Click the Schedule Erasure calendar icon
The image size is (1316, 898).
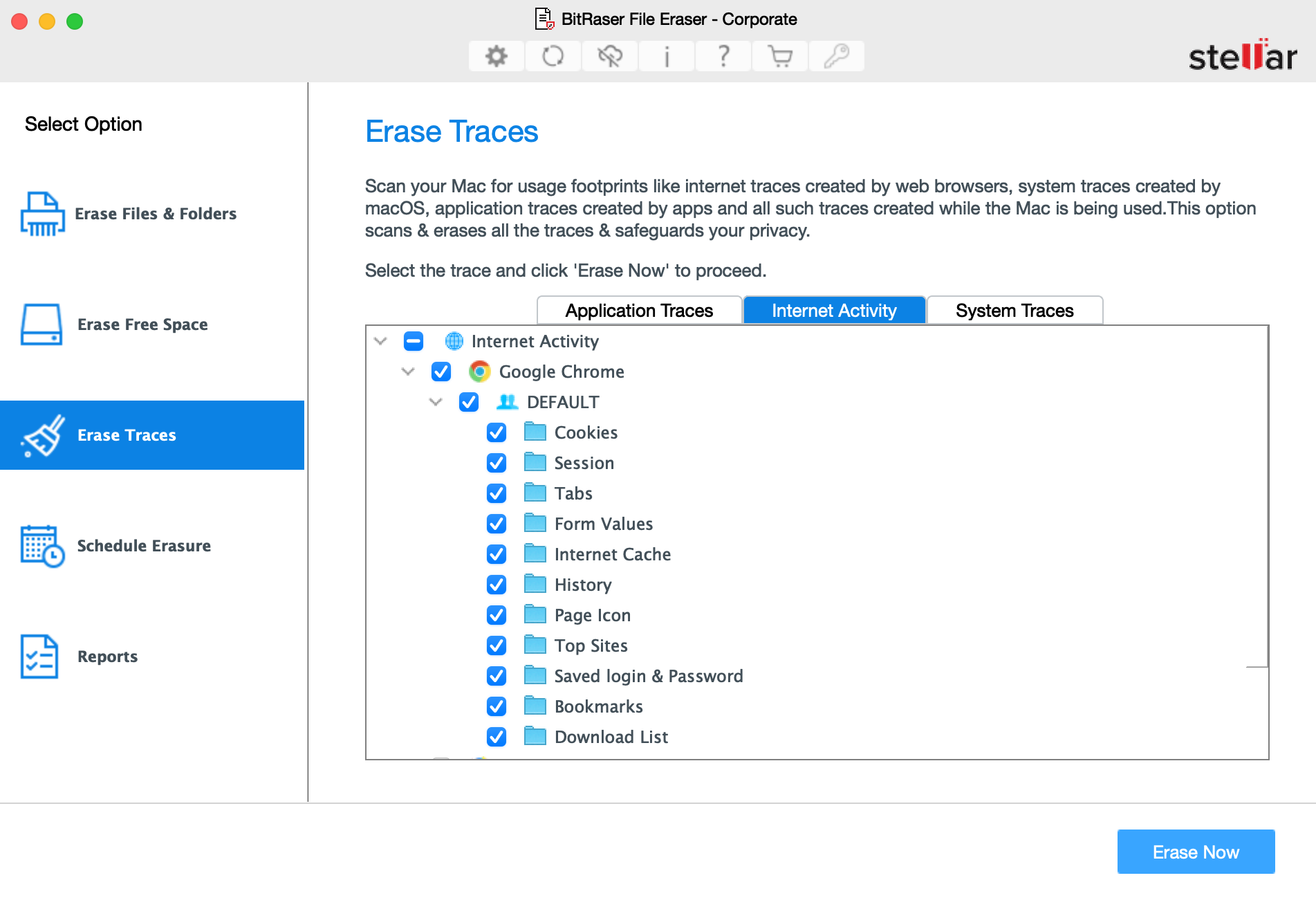(x=42, y=546)
